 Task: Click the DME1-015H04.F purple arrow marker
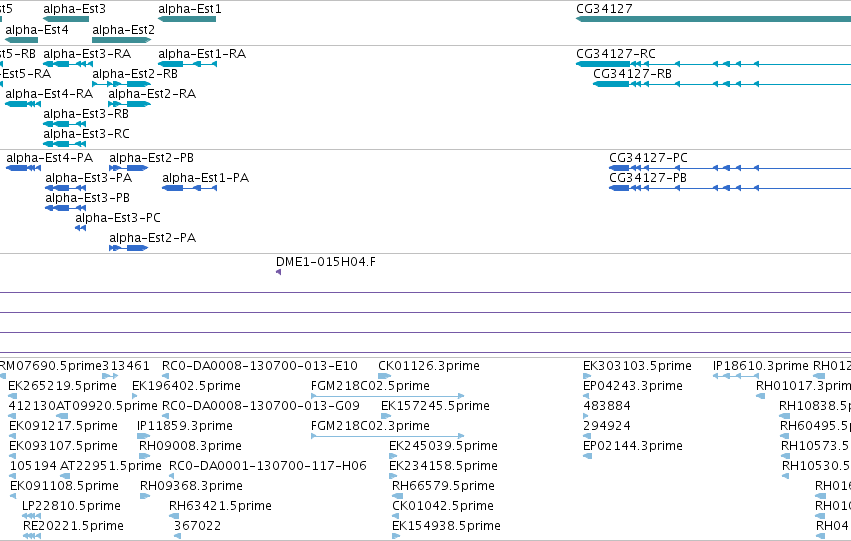(278, 272)
